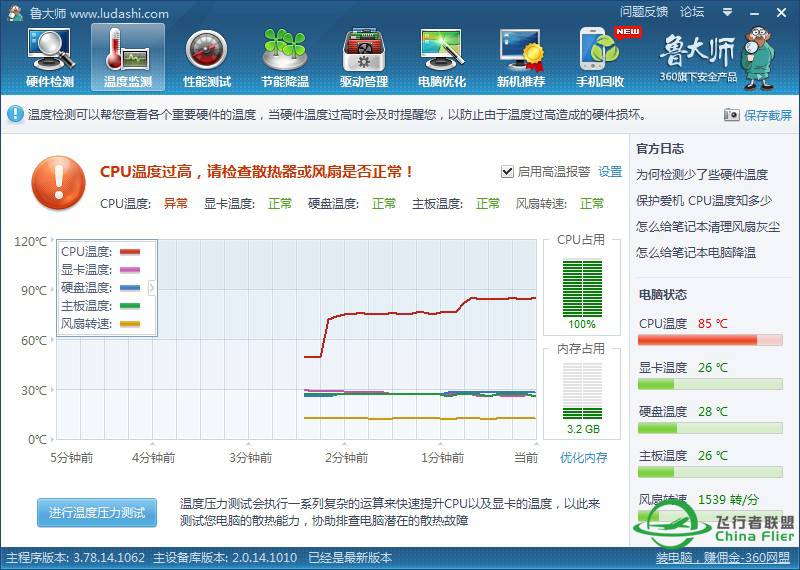This screenshot has width=800, height=570.
Task: Click the 主板温度 26℃ green bar
Action: coord(710,472)
